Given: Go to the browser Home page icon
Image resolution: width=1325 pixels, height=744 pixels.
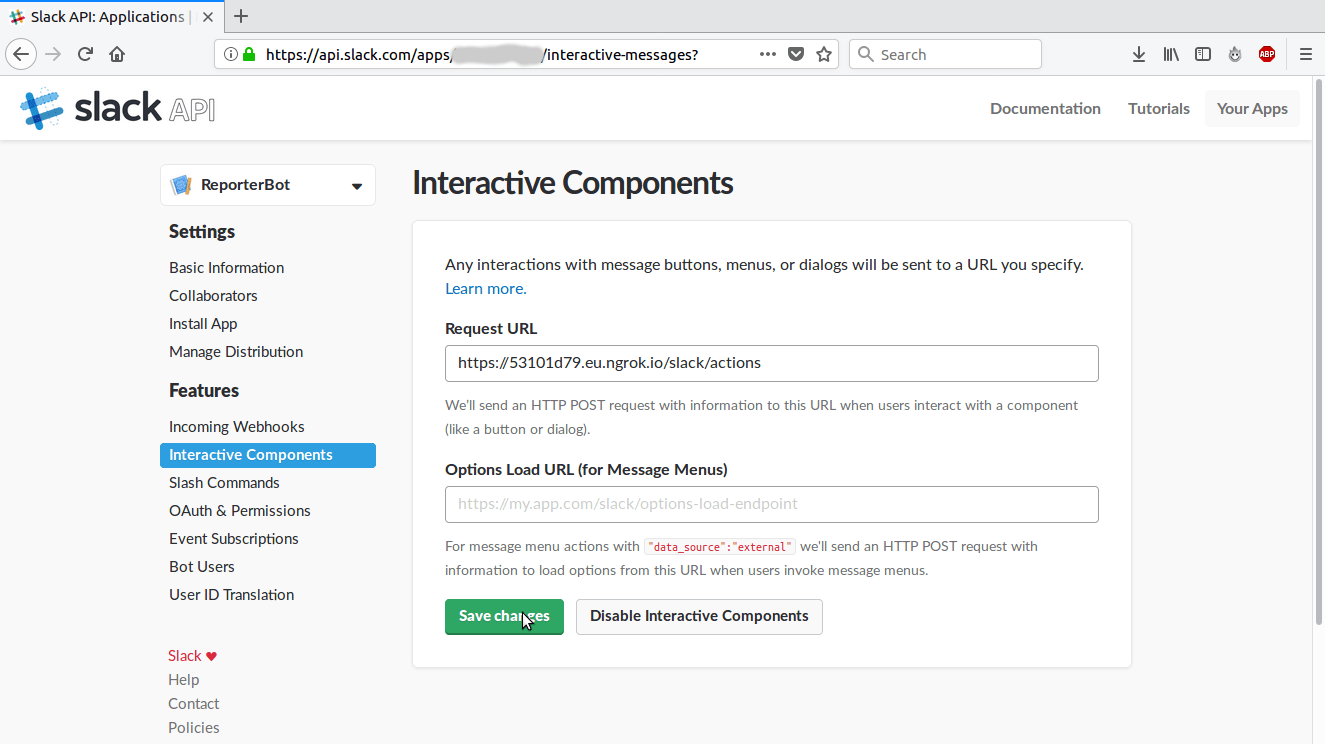Looking at the screenshot, I should (x=117, y=54).
